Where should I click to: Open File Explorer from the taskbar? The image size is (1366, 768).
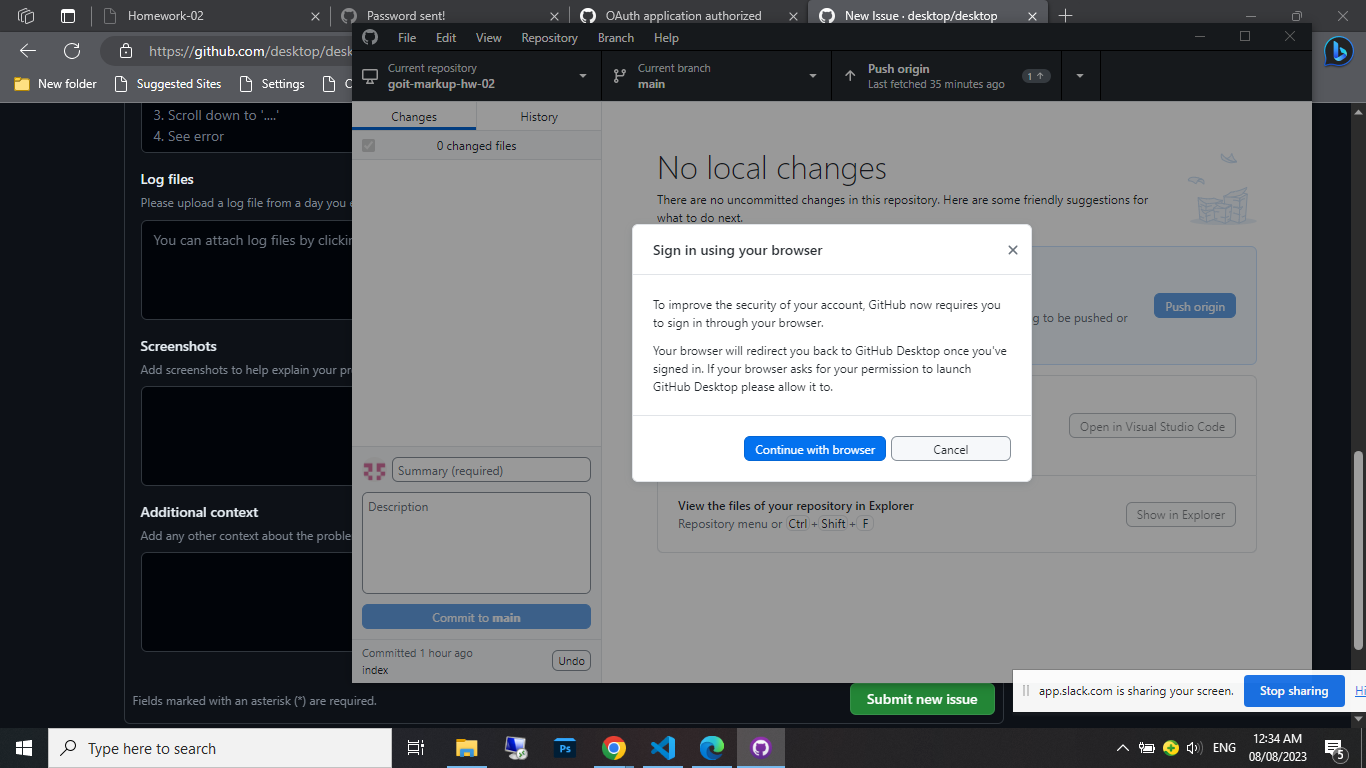click(x=466, y=747)
